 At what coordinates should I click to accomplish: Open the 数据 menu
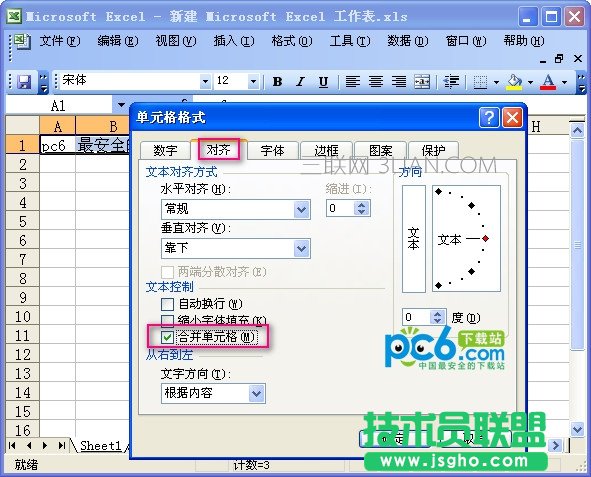pos(408,41)
